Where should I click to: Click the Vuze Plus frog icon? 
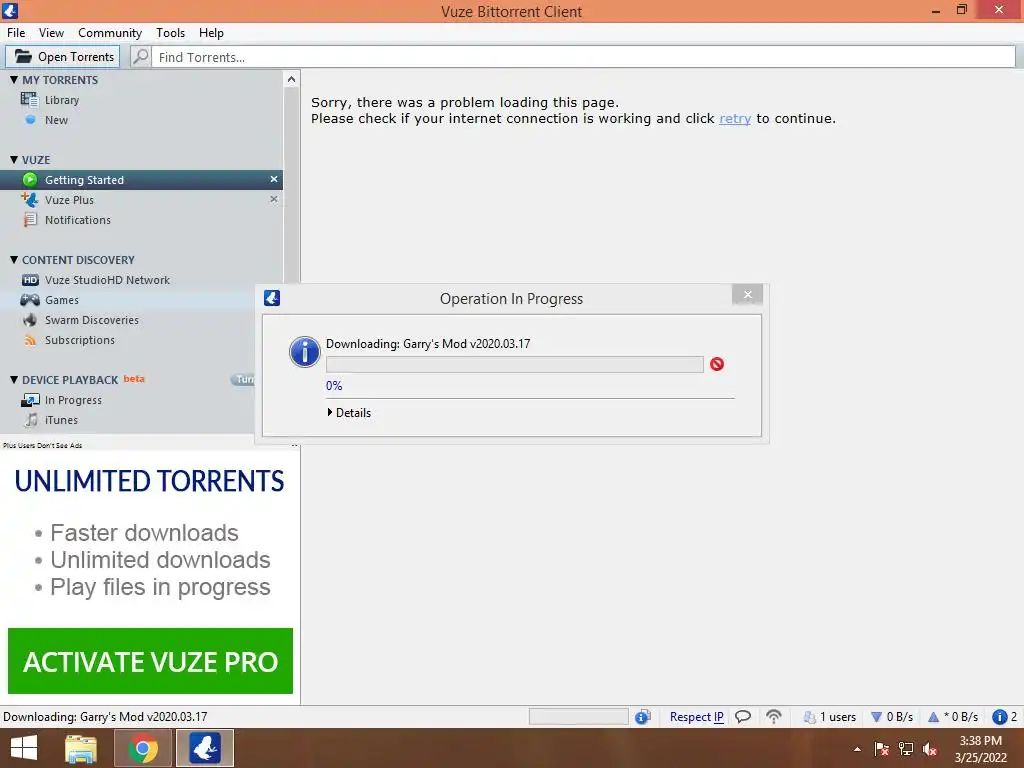[29, 199]
